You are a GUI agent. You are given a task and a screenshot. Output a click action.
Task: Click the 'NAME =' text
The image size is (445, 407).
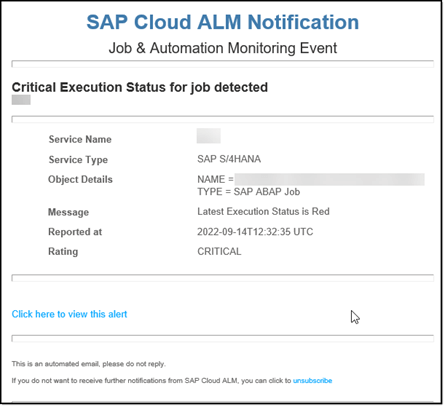[x=215, y=179]
